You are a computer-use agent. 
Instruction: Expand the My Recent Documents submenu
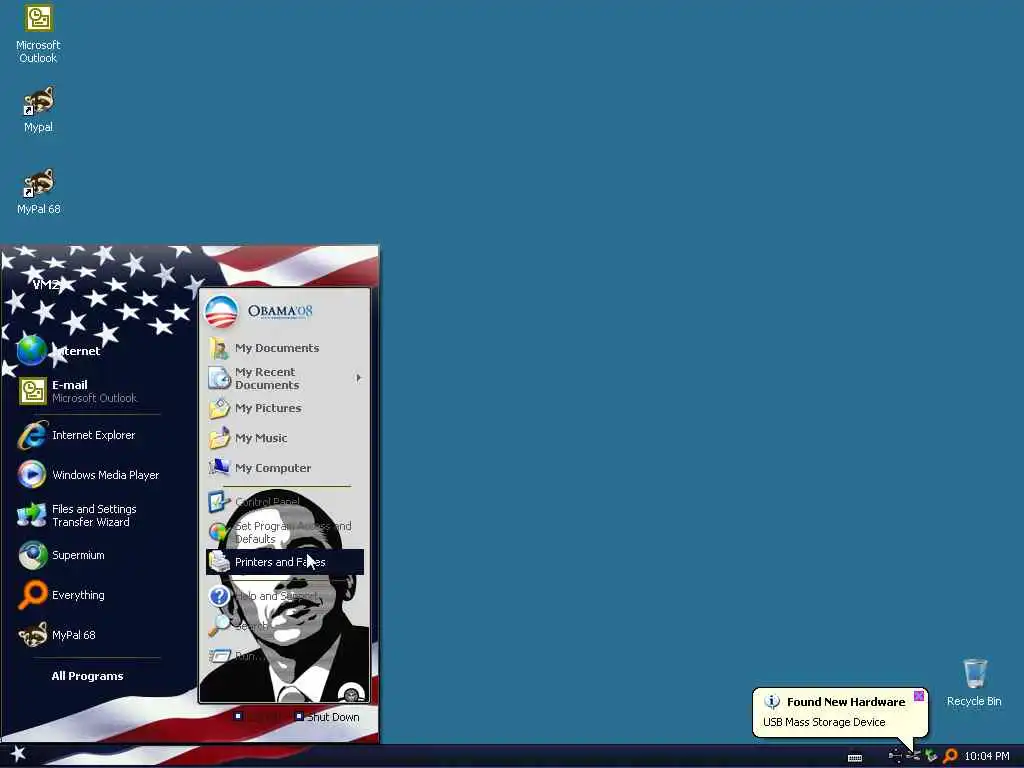click(x=285, y=378)
